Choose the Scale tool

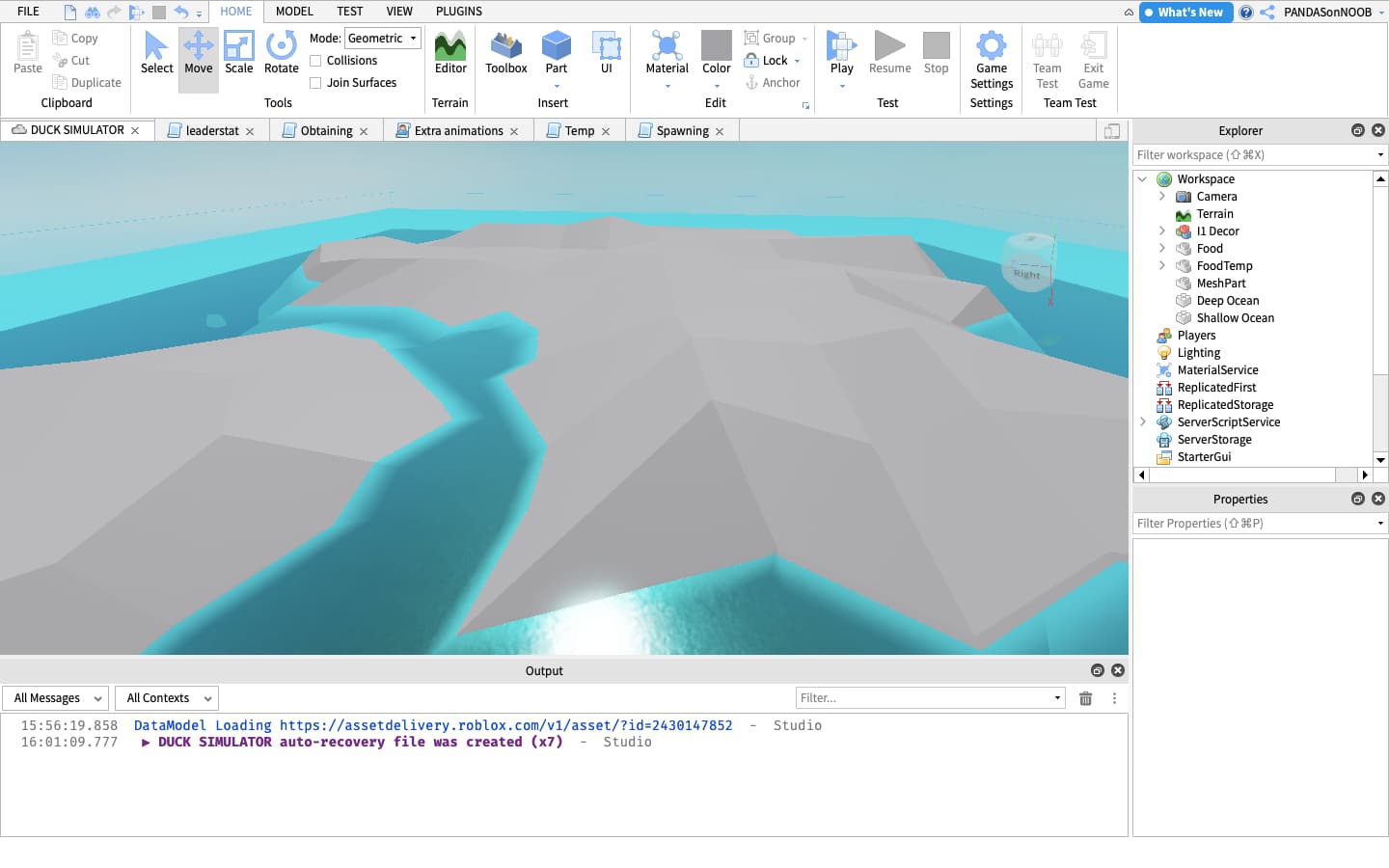238,53
